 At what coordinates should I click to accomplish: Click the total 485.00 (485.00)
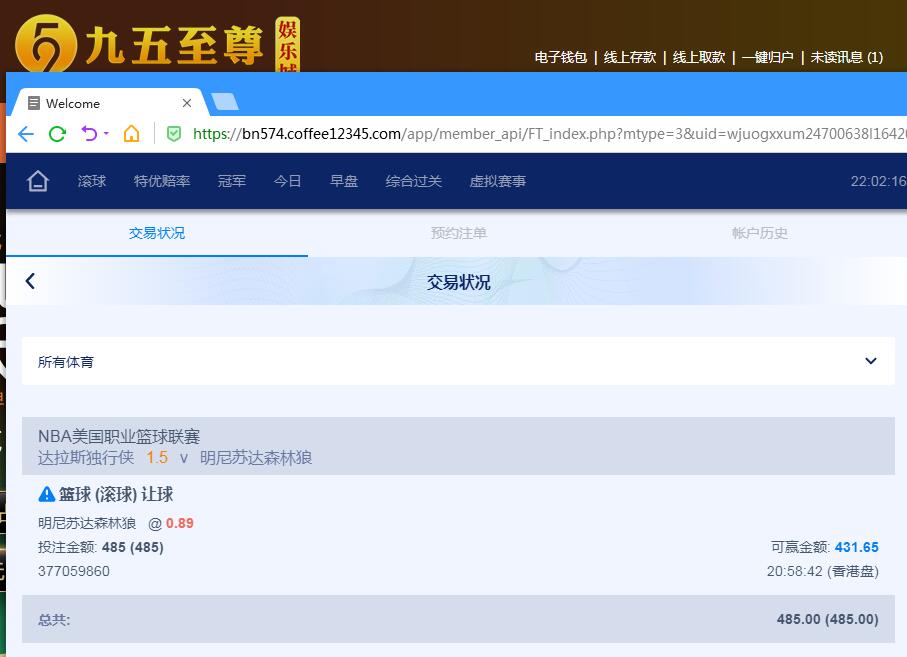tap(828, 619)
